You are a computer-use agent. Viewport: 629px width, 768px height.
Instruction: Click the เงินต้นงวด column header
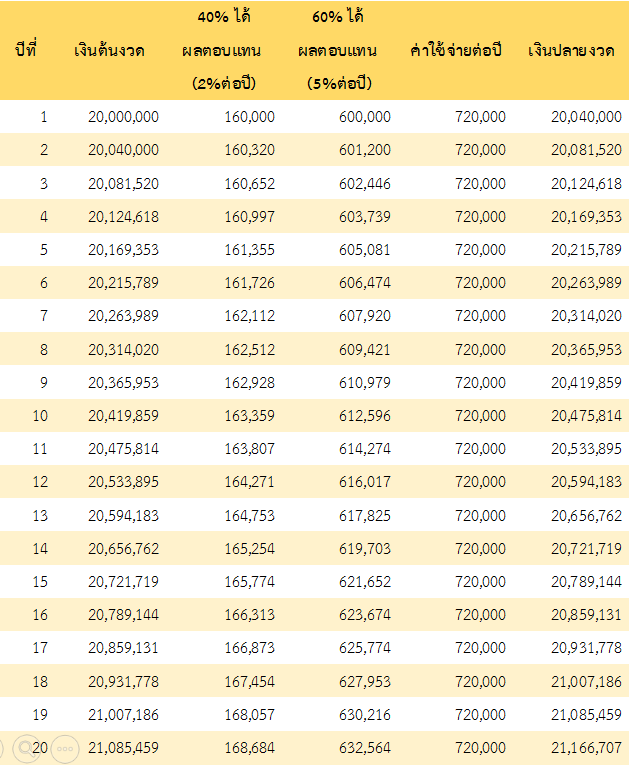pos(109,50)
